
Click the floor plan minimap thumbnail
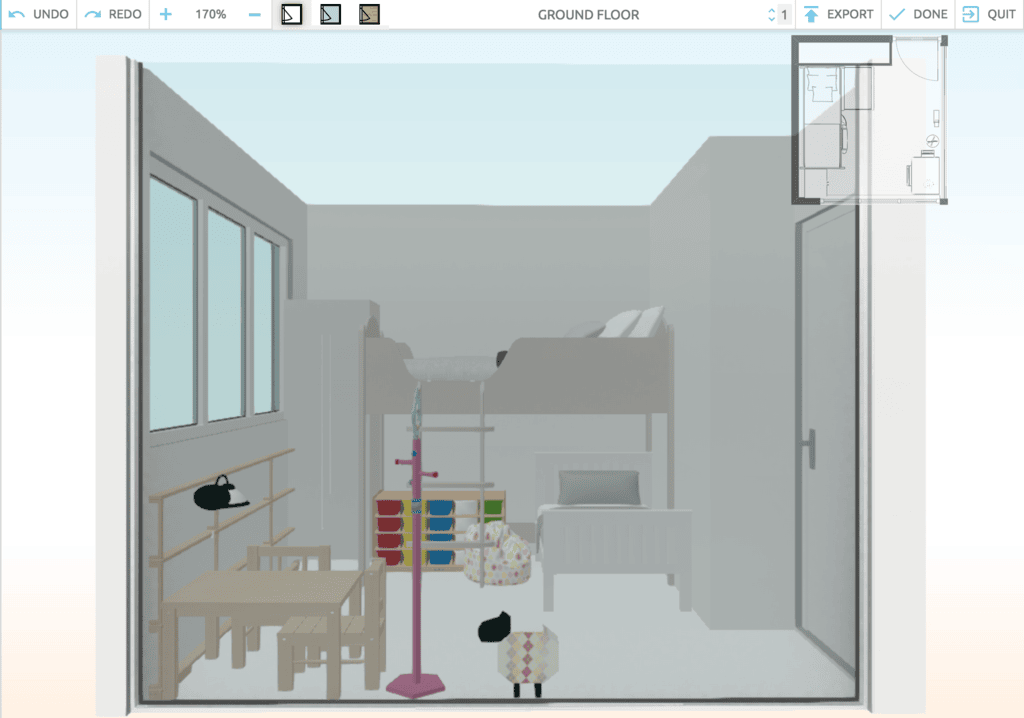(868, 120)
